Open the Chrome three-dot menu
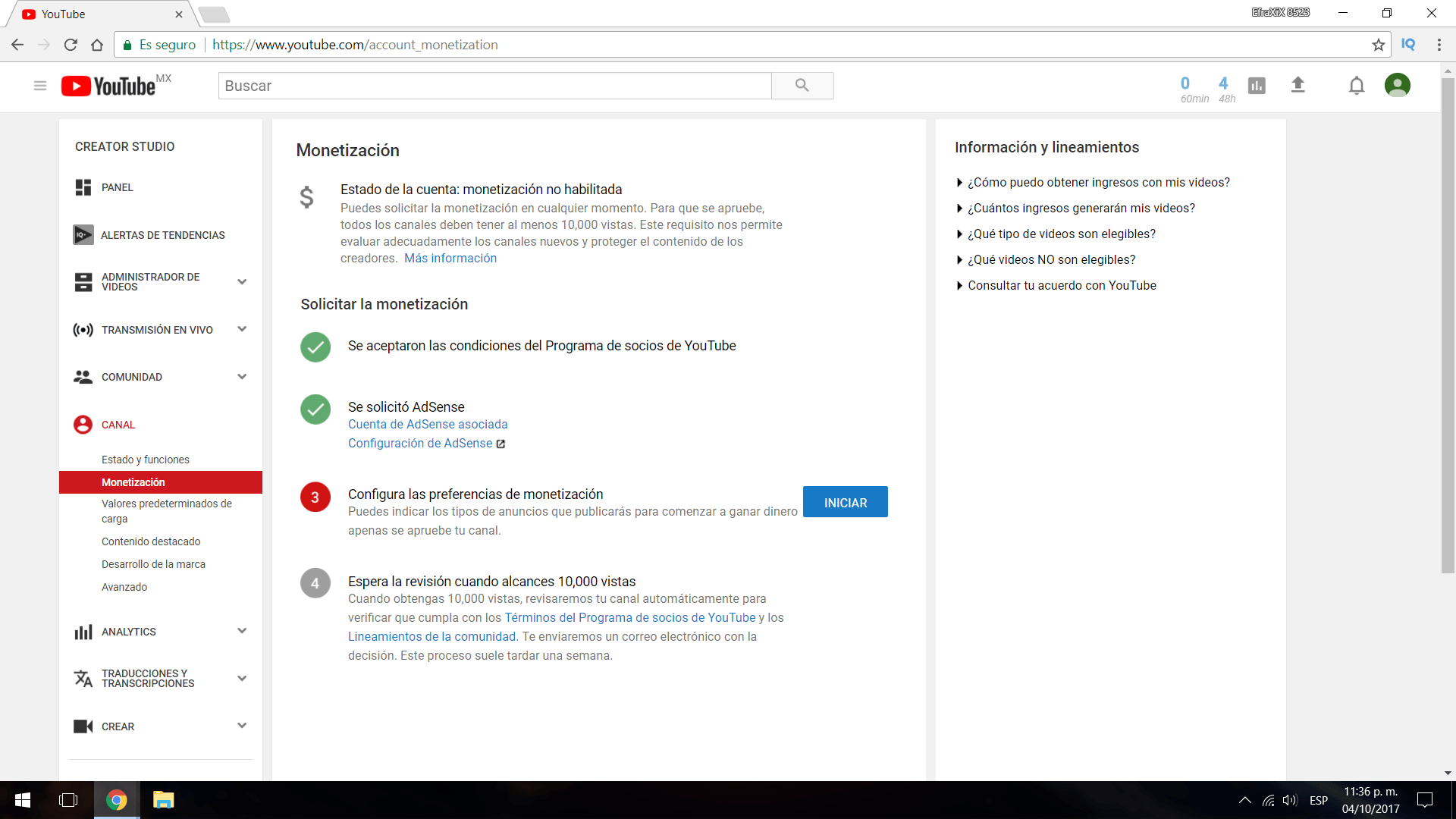 coord(1439,45)
